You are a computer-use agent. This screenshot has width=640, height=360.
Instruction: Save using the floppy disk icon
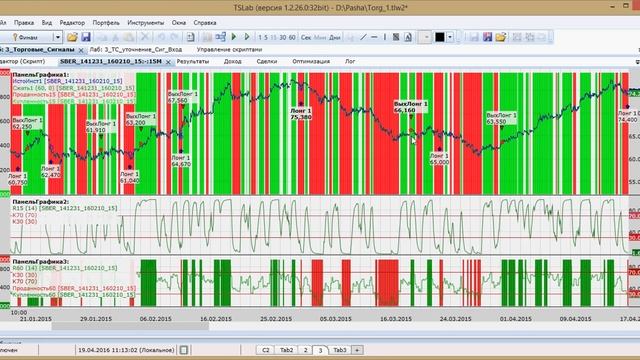coord(86,37)
